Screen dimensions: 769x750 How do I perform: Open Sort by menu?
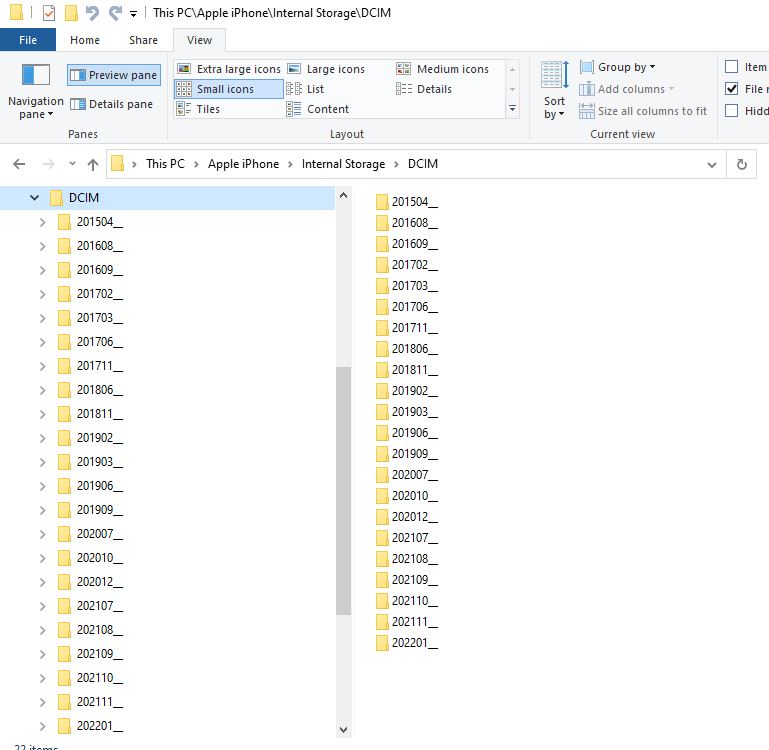coord(554,90)
